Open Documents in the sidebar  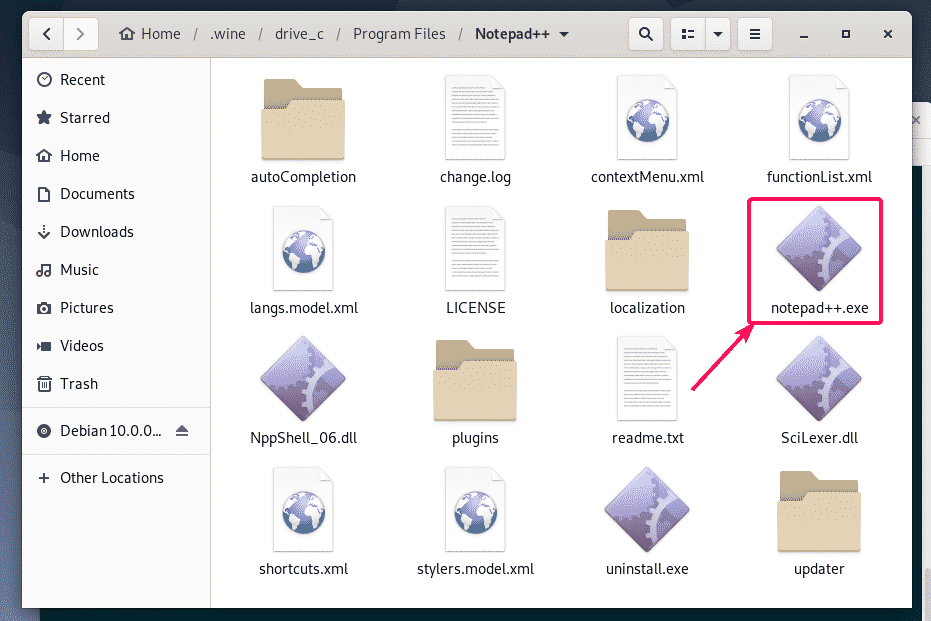point(116,194)
